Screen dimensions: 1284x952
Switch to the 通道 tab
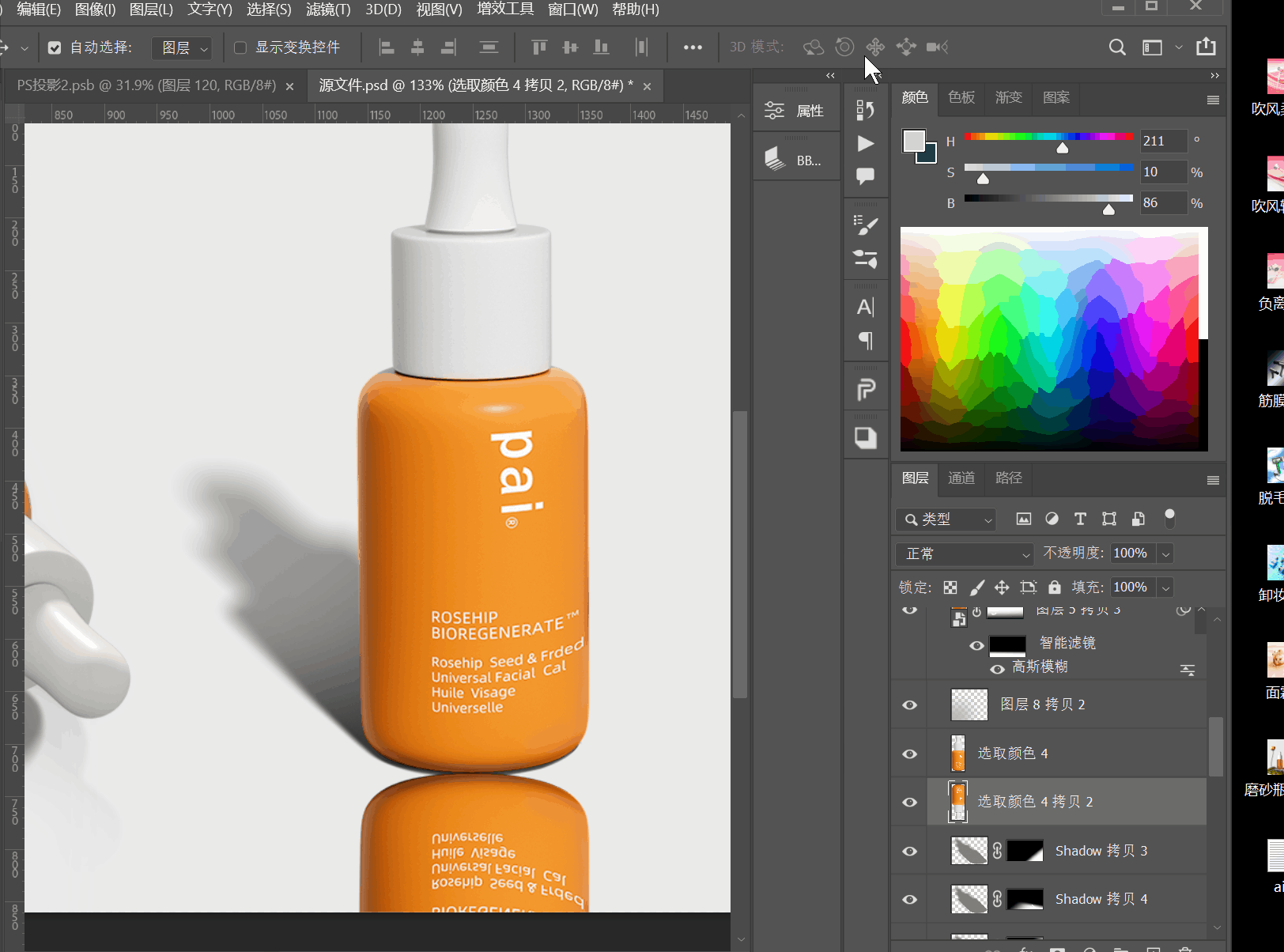[x=961, y=478]
